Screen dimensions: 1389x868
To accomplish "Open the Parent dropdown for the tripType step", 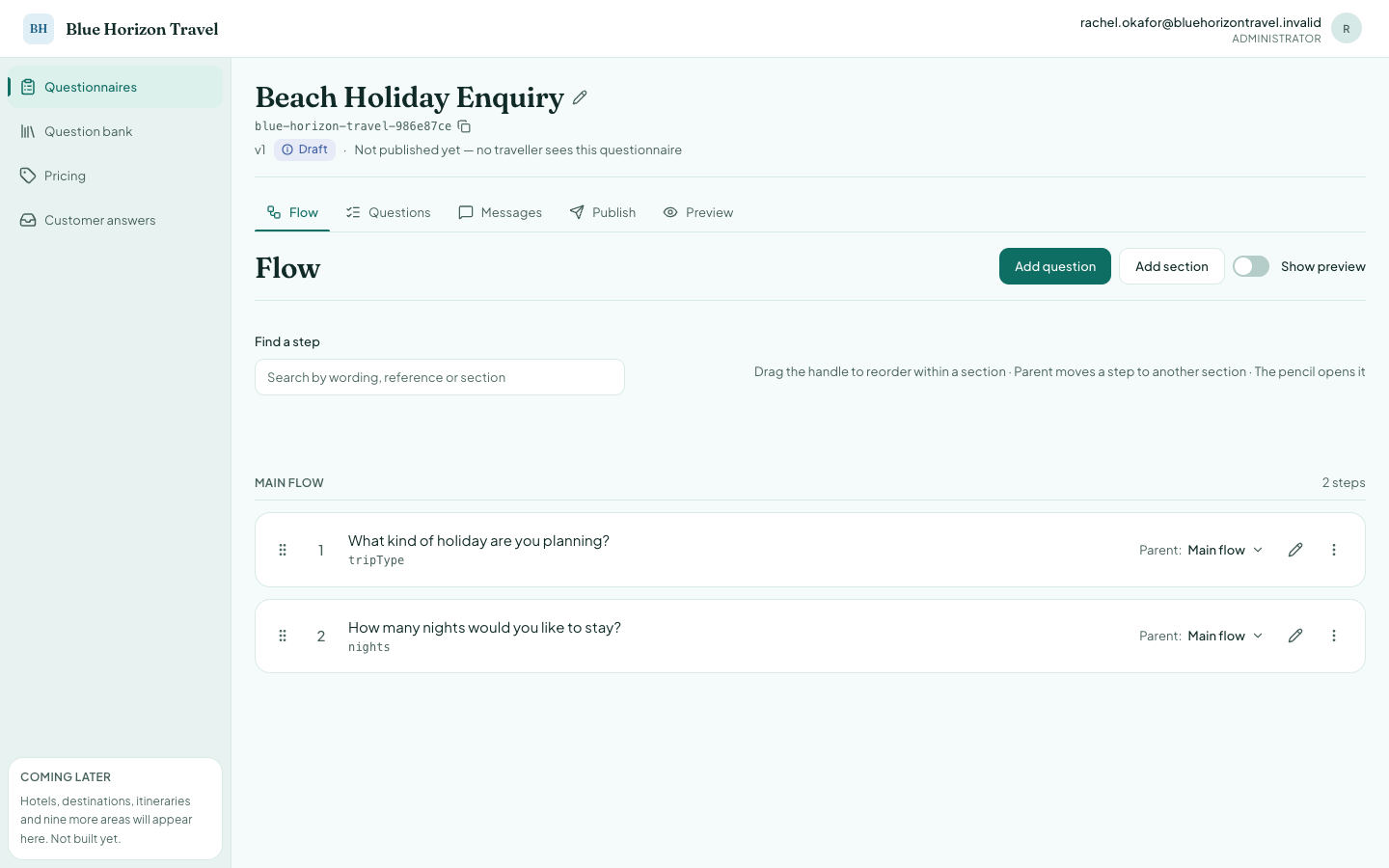I will 1225,550.
